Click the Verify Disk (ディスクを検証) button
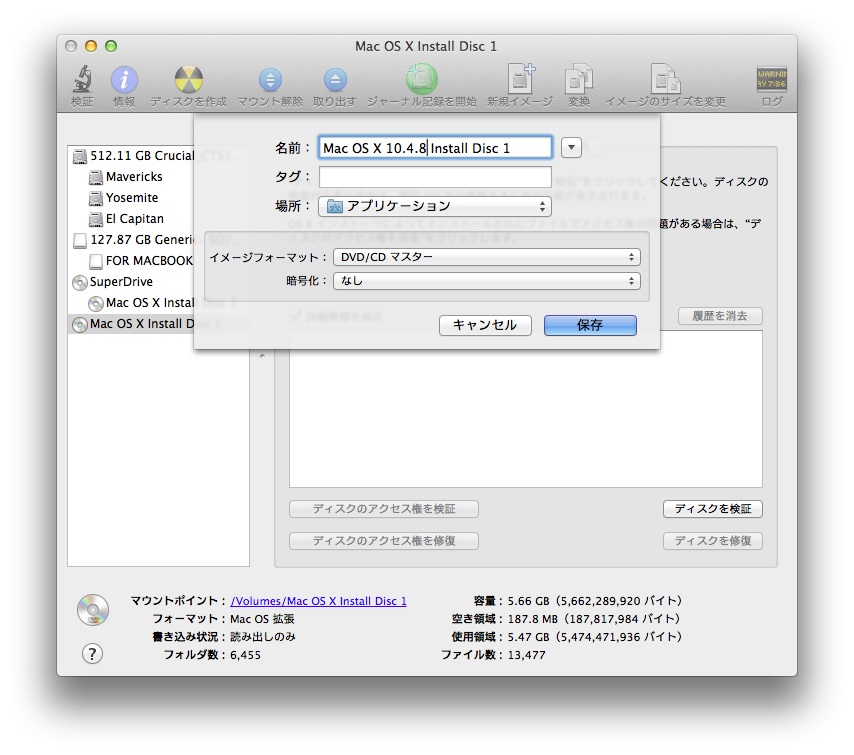 tap(713, 509)
